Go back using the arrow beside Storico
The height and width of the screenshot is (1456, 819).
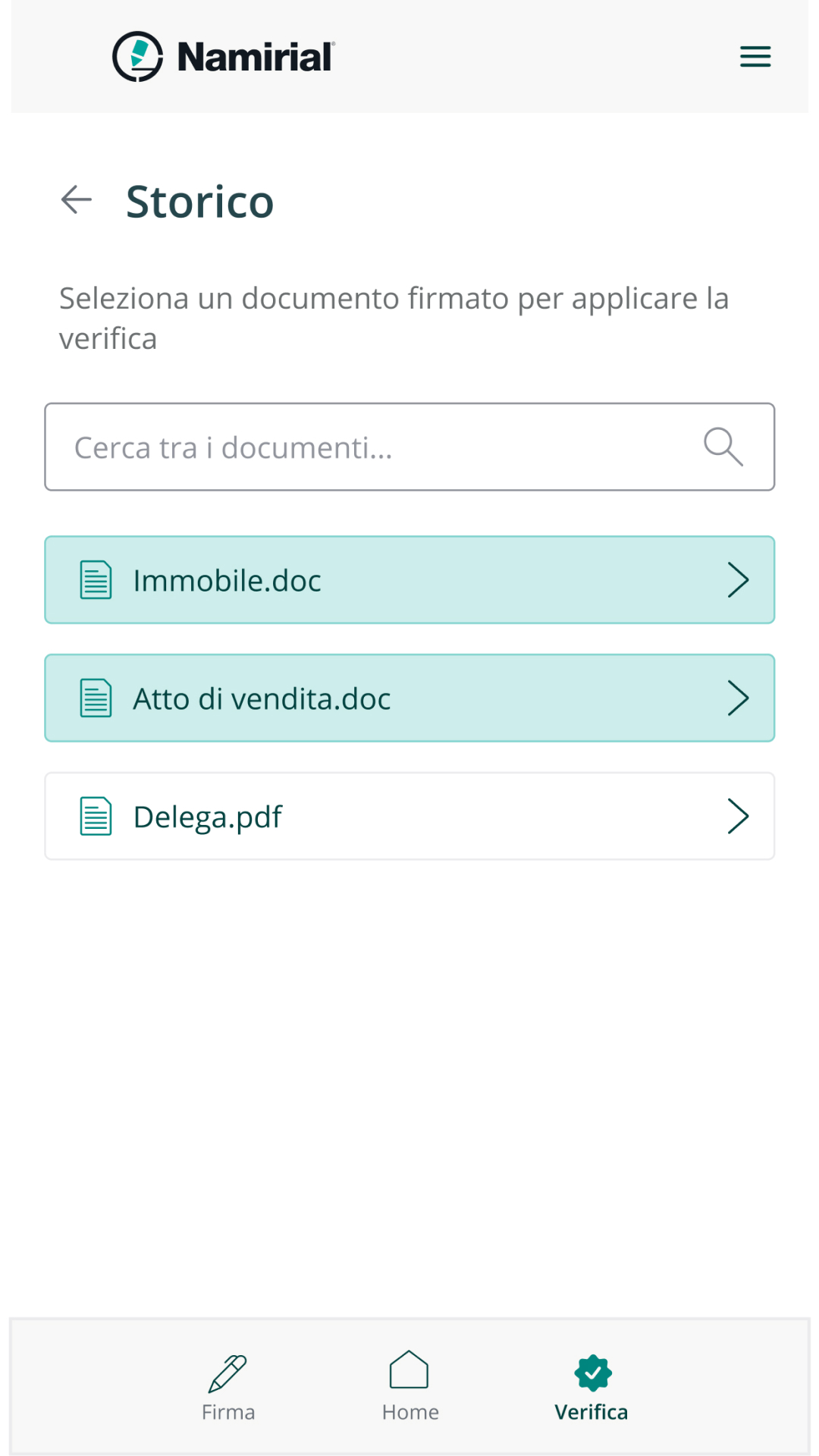click(77, 200)
